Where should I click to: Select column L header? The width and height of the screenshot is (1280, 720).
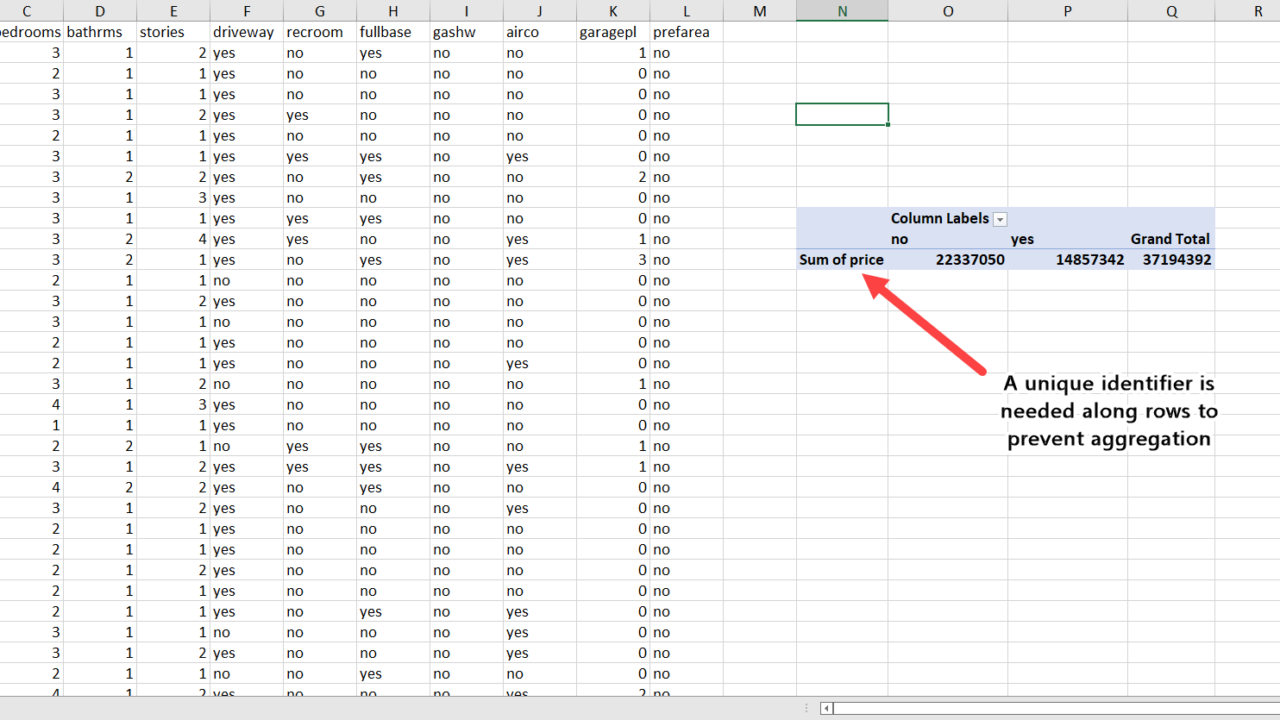(686, 11)
